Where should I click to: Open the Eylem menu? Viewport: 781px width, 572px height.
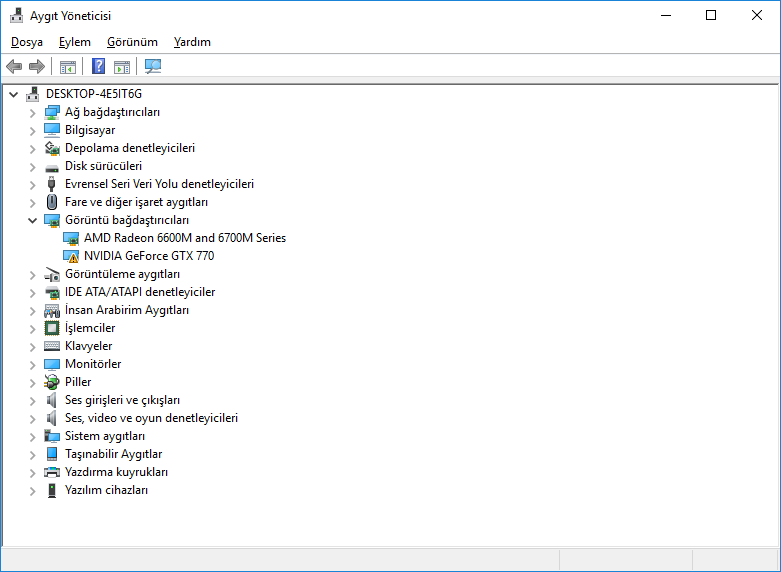[75, 42]
